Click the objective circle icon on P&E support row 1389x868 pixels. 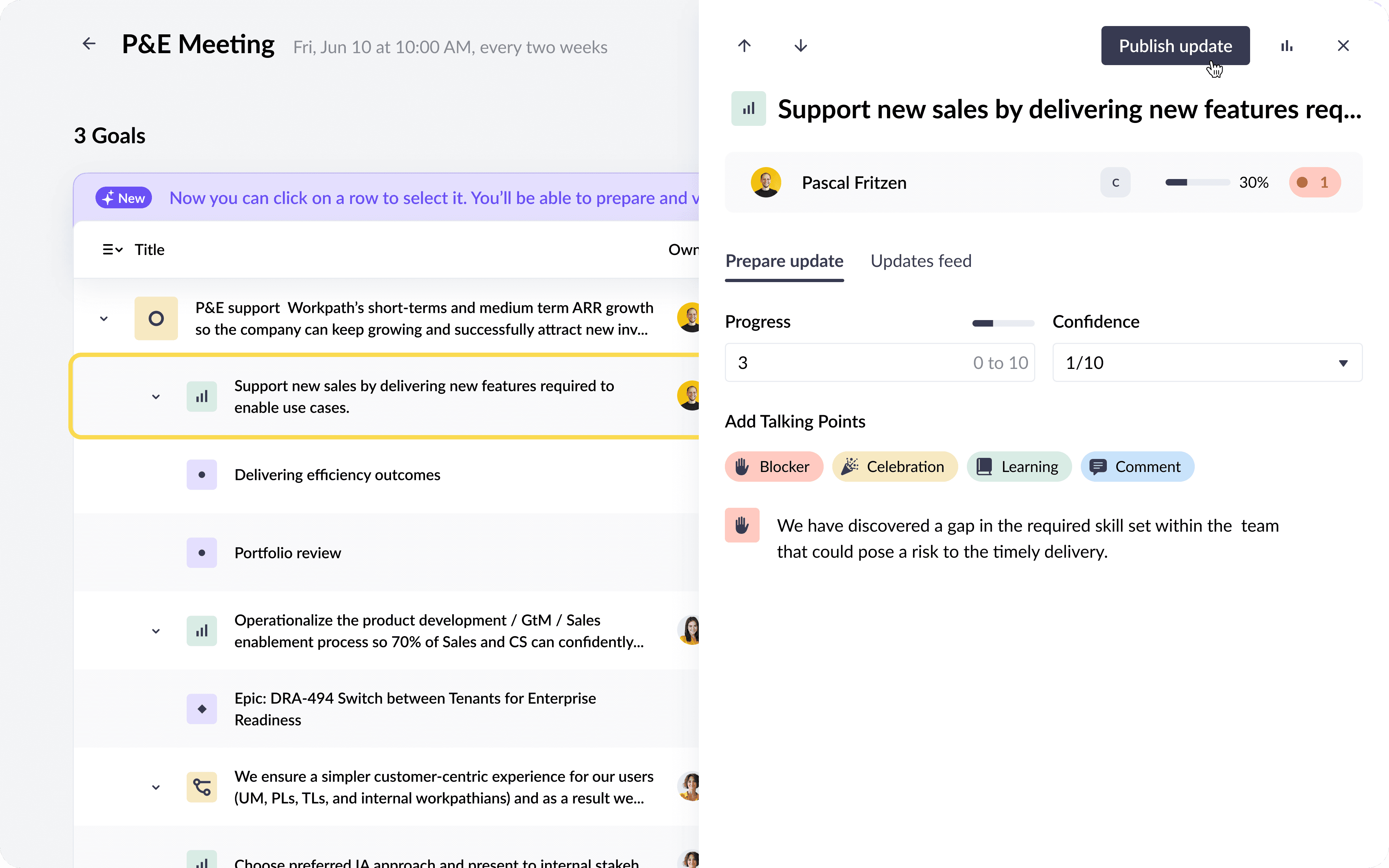point(156,319)
